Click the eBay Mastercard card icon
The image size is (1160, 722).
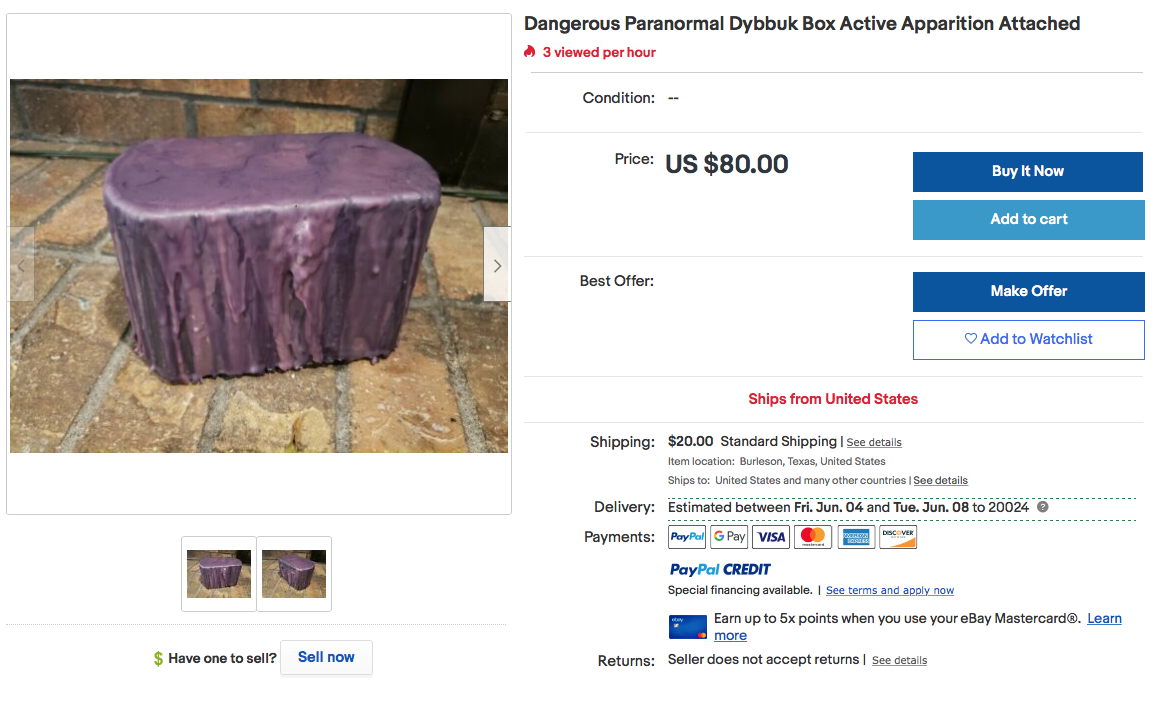(688, 627)
